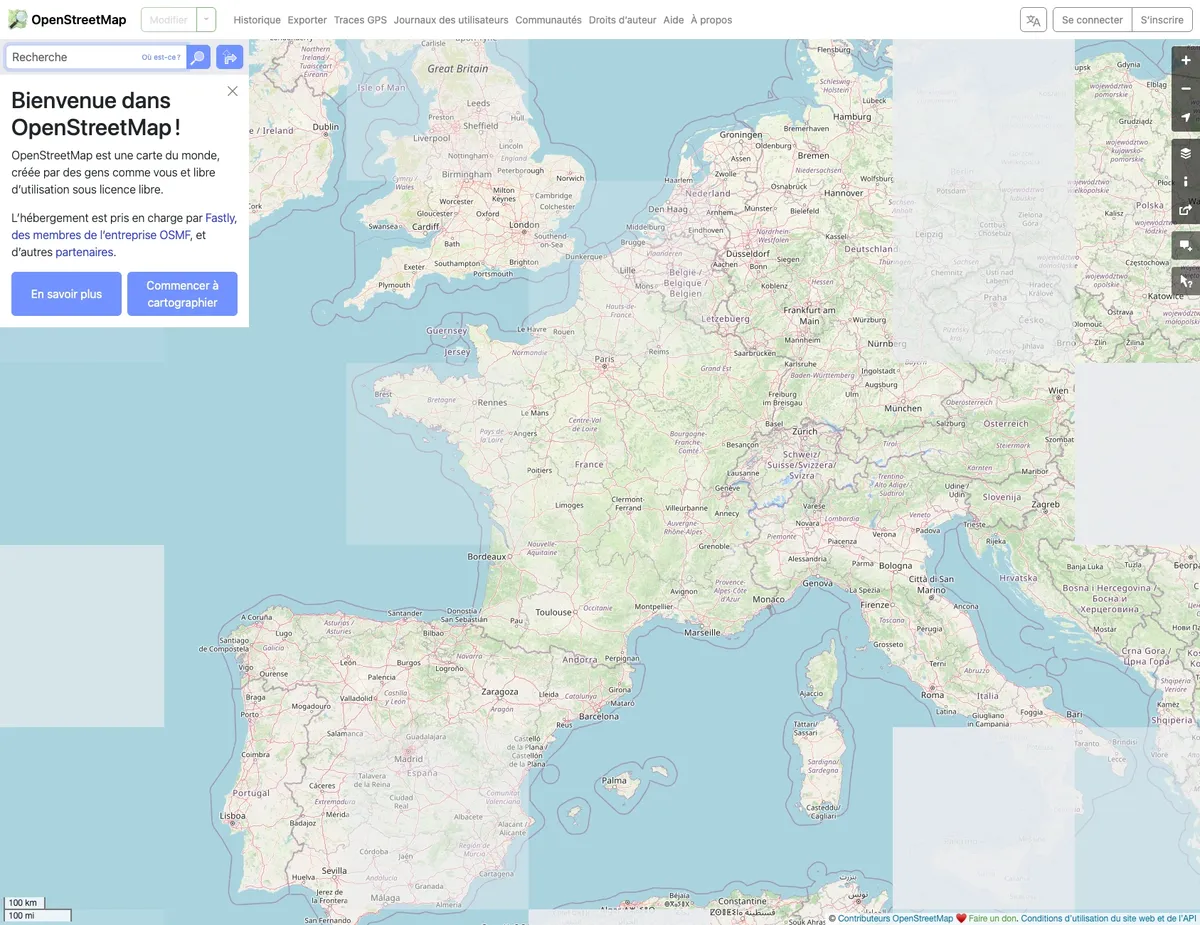Click the London label on the map
Screen dimensions: 1200x925
(524, 225)
